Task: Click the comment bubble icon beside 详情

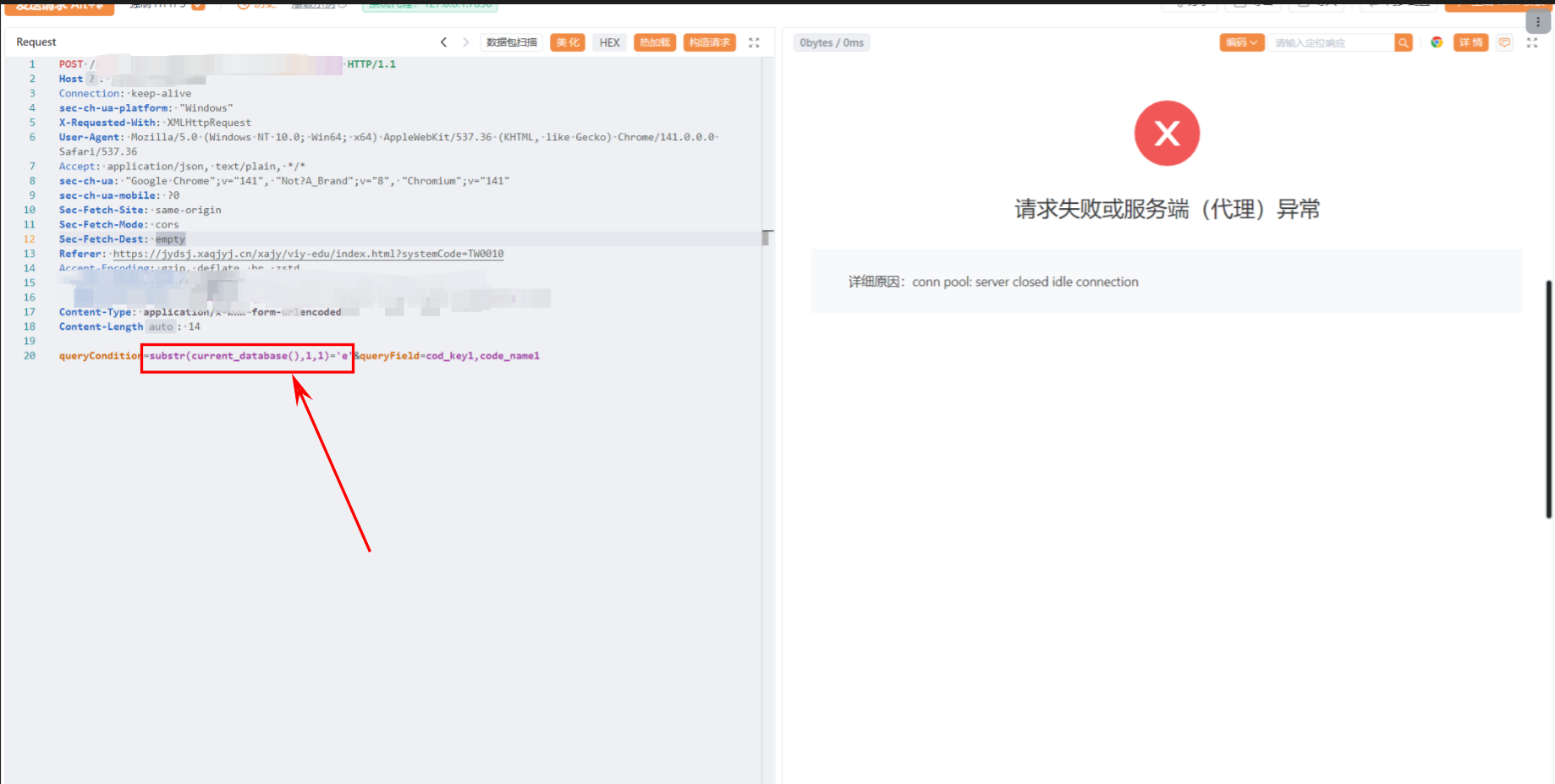Action: coord(1504,42)
